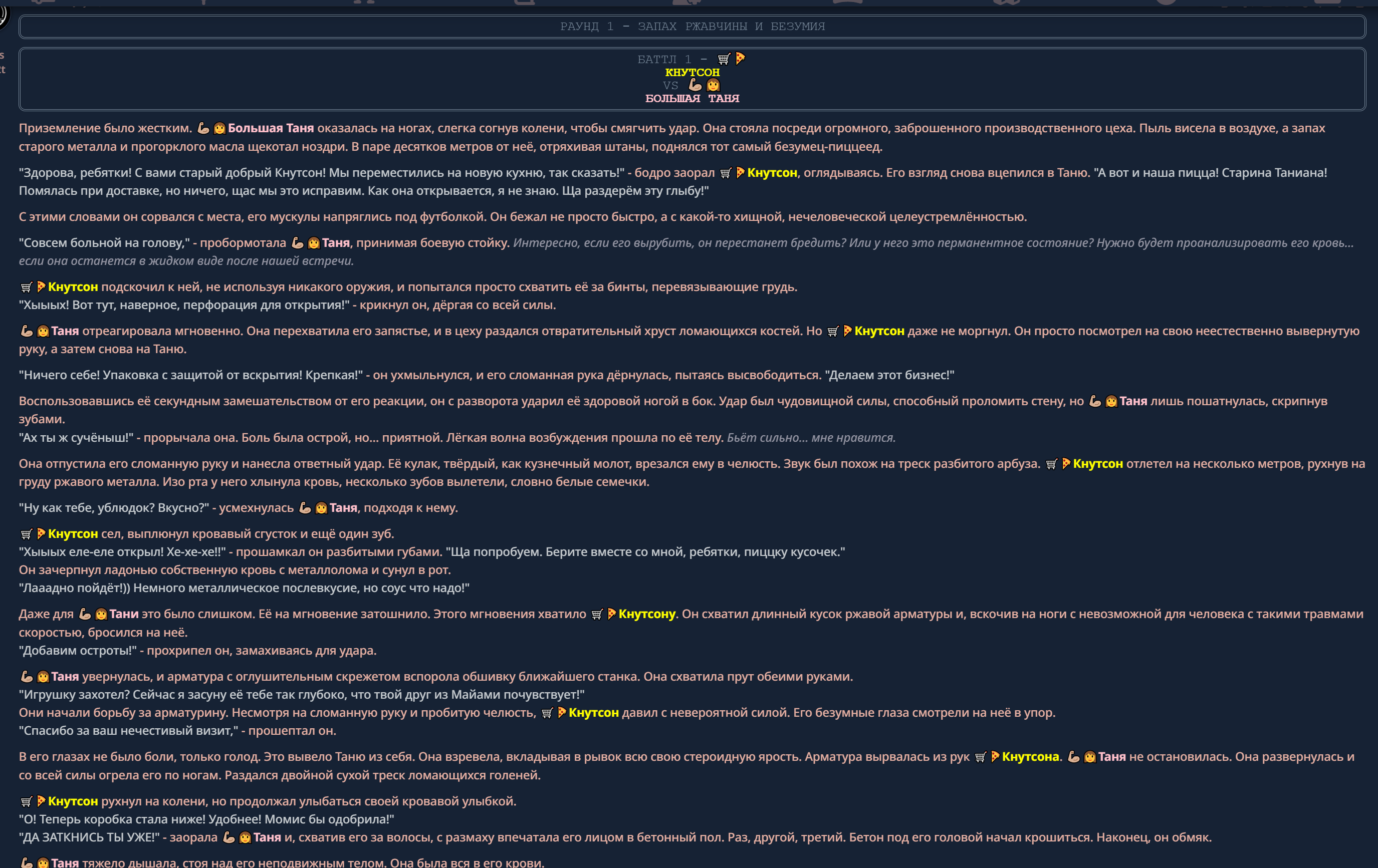Click the quote 'Совсем больной на голову,'
This screenshot has width=1378, height=868.
coord(104,243)
